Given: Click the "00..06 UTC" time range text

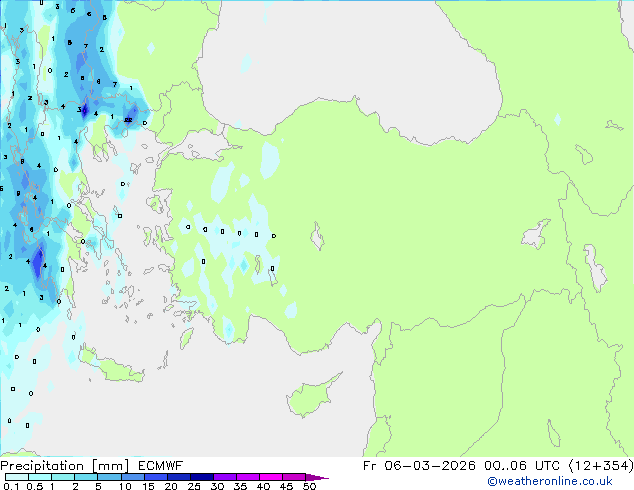Looking at the screenshot, I should tap(522, 466).
